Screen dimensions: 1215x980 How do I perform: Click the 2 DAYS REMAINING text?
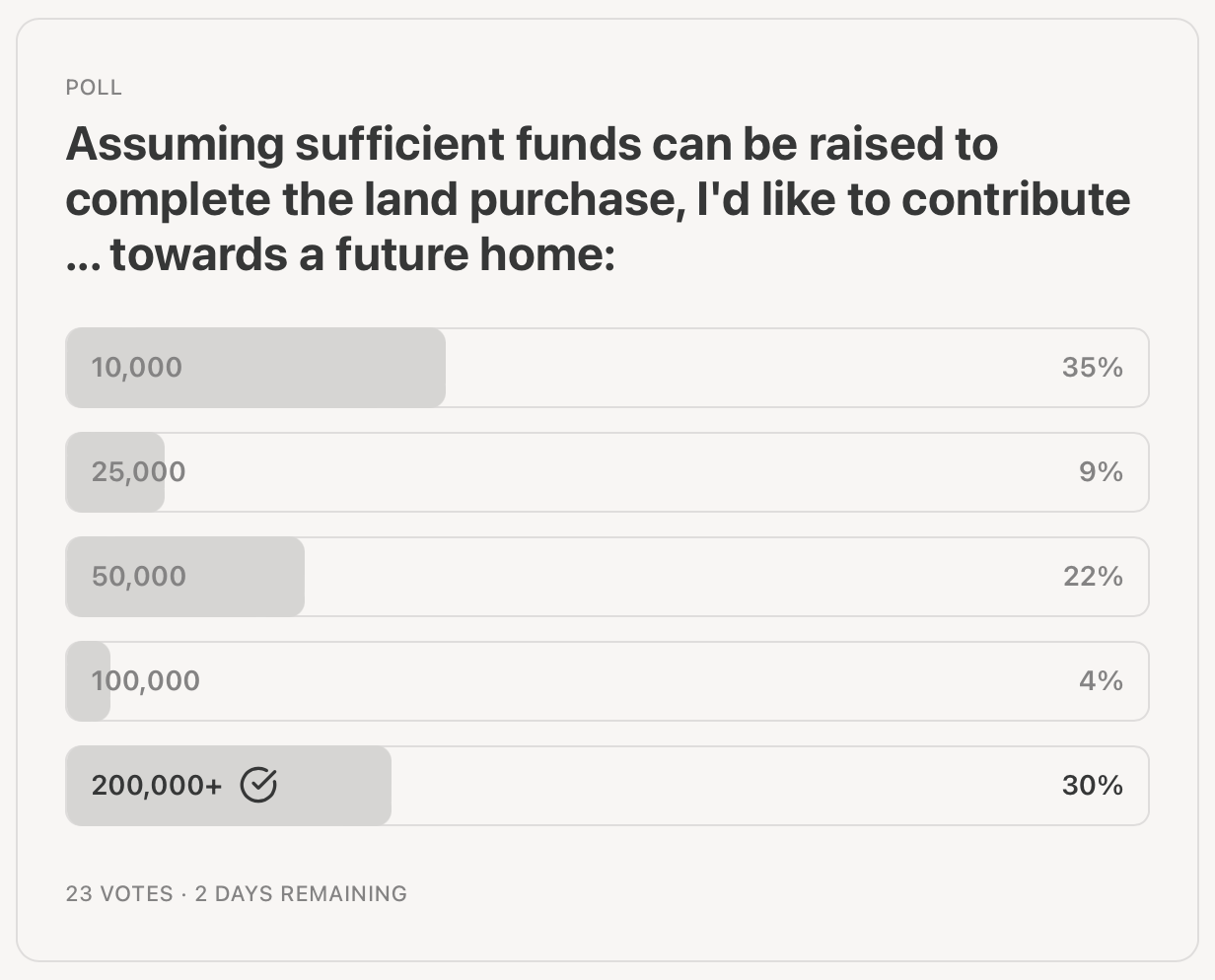click(x=301, y=894)
